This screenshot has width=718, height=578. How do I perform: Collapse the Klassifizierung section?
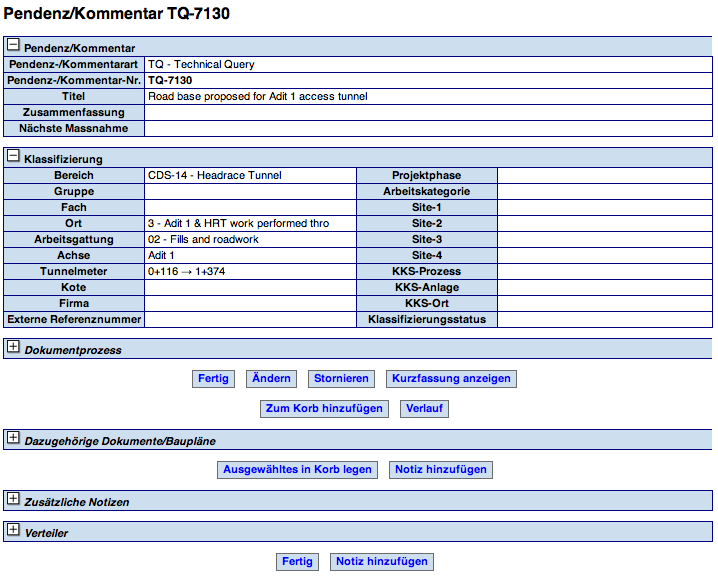(13, 157)
